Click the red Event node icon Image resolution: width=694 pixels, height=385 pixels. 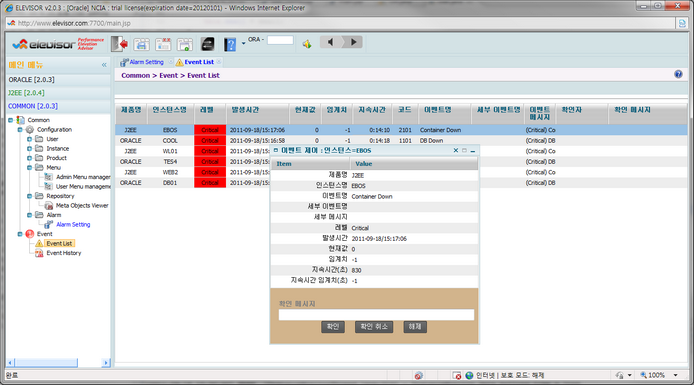[x=30, y=234]
